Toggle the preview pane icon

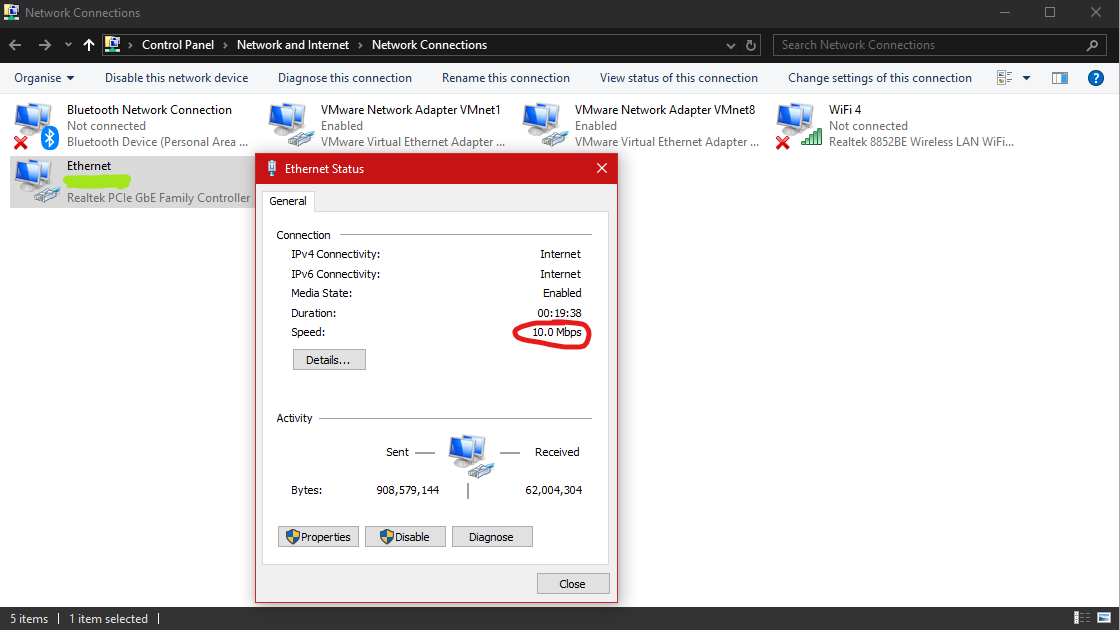point(1060,77)
